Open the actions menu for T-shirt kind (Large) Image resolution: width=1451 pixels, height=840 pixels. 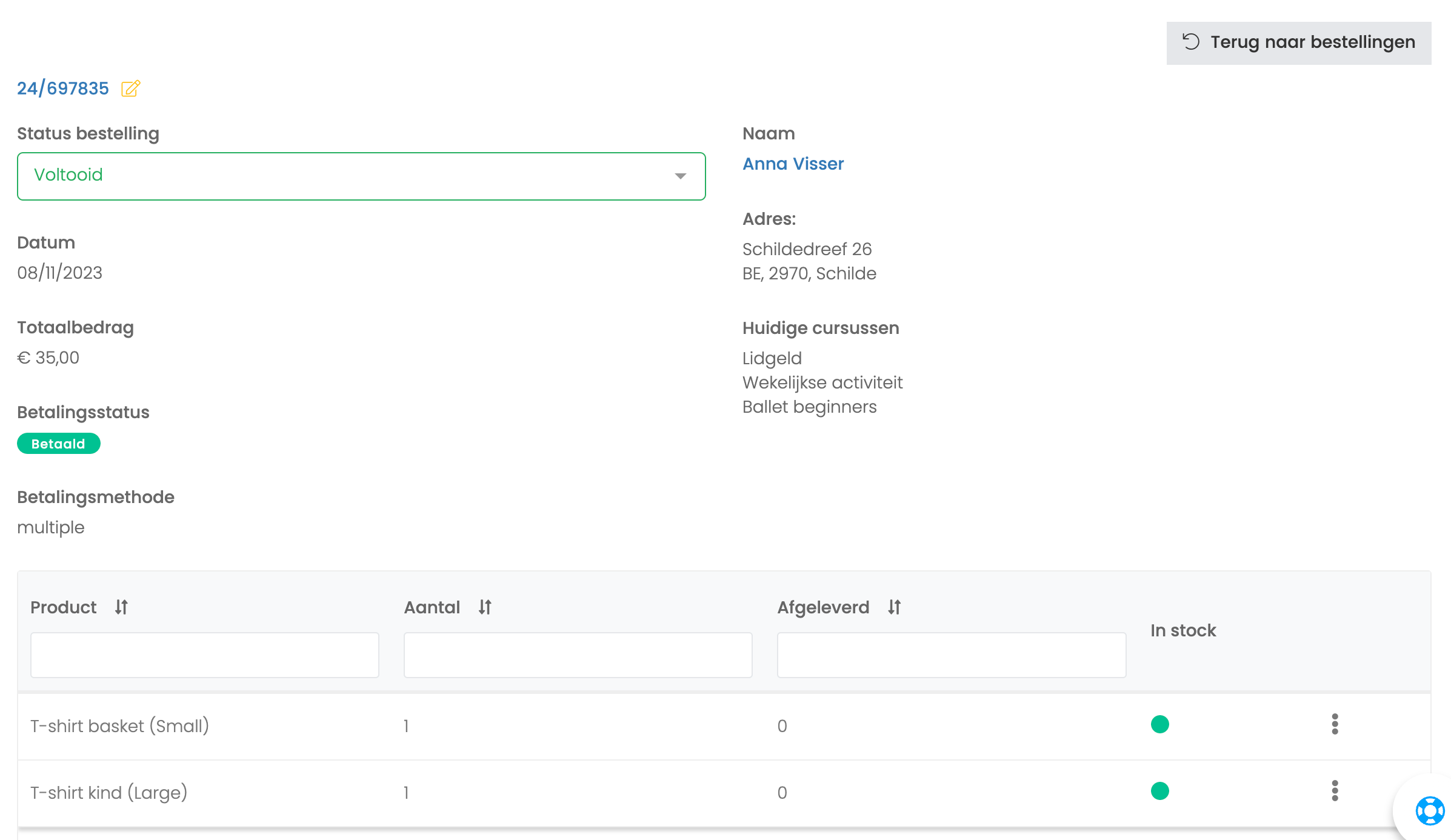tap(1335, 791)
